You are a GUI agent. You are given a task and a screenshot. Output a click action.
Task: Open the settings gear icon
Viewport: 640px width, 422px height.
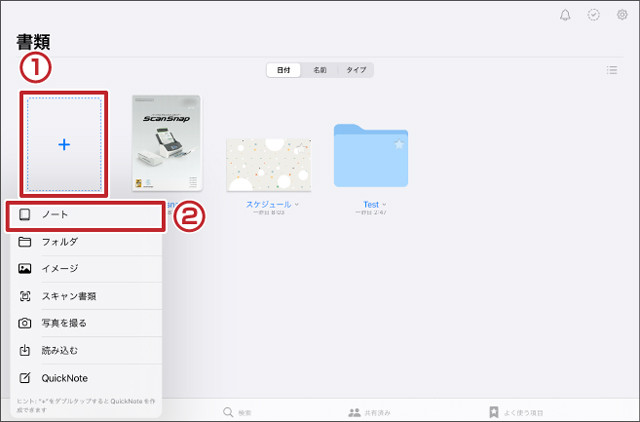pos(621,15)
